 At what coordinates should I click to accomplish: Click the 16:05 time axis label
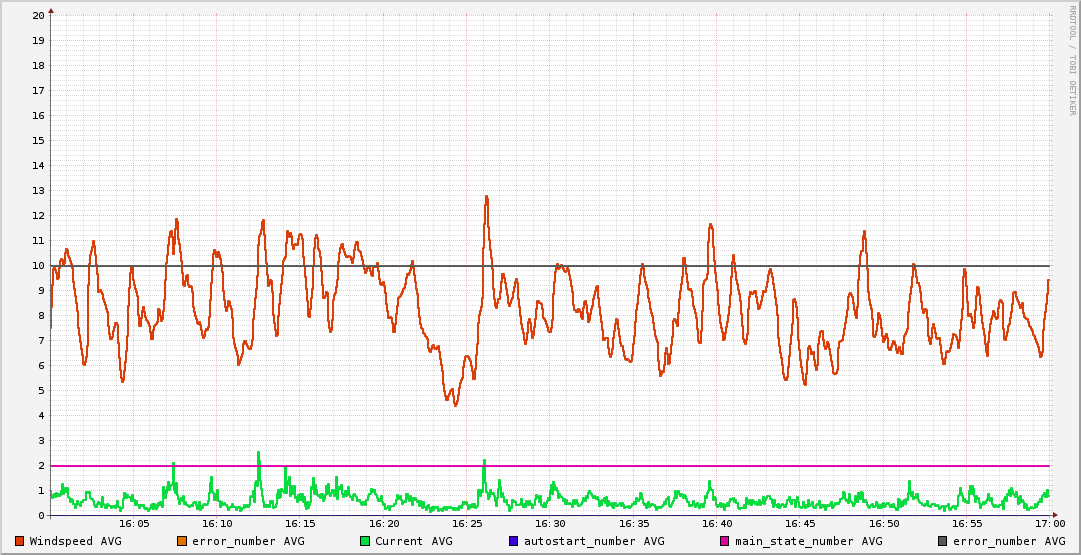[x=134, y=523]
